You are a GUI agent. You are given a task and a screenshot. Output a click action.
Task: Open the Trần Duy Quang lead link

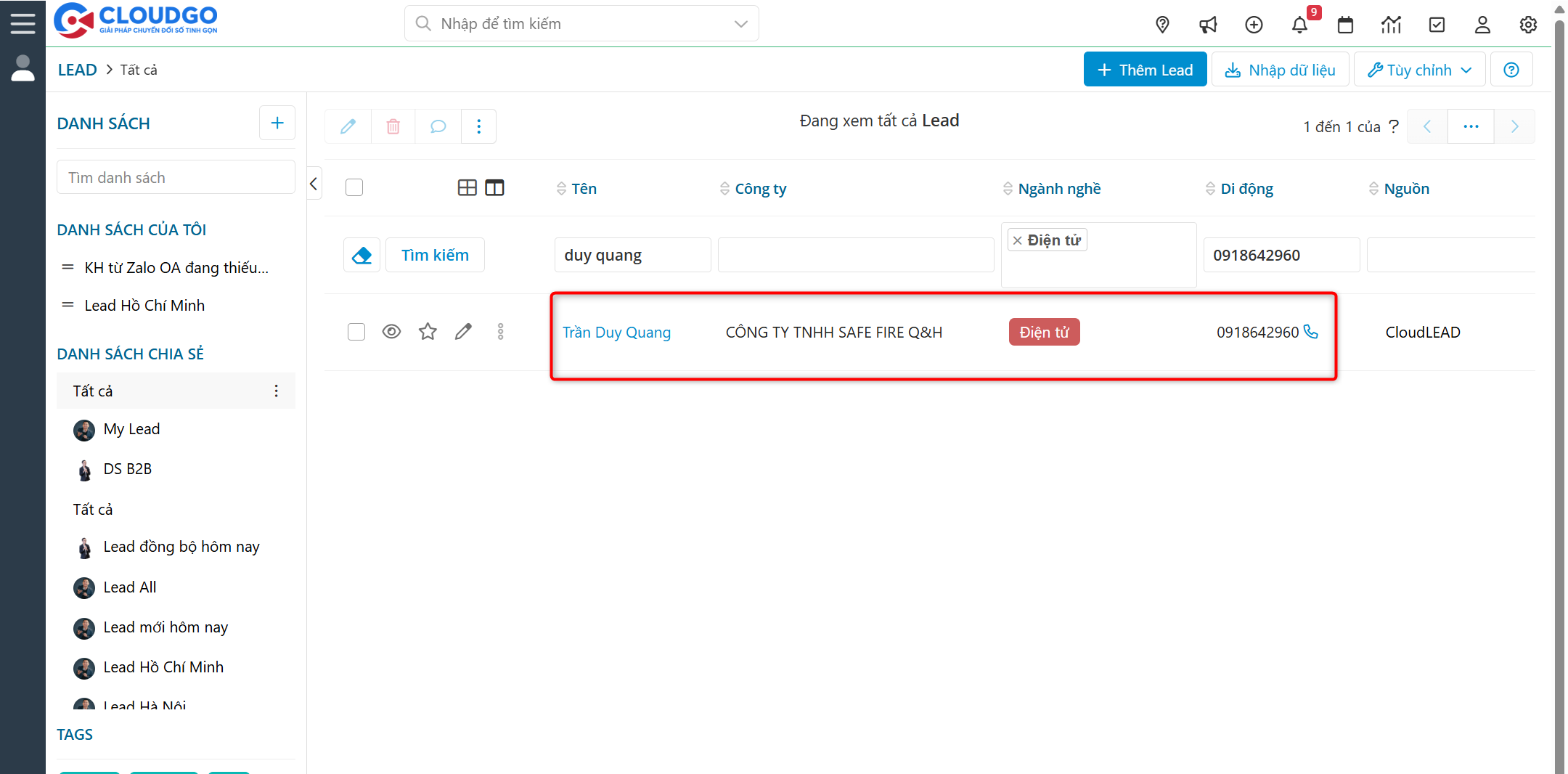tap(616, 332)
